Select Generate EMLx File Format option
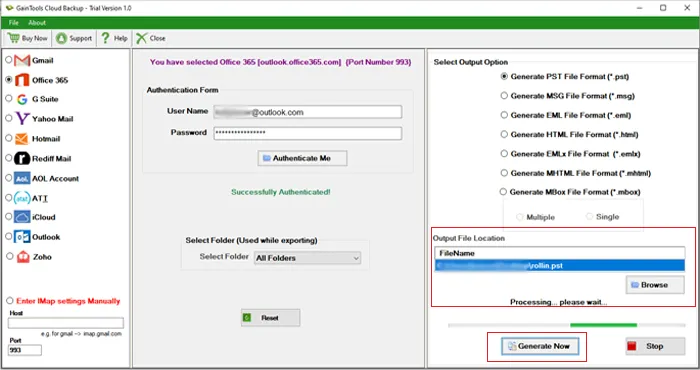700x370 pixels. [504, 154]
